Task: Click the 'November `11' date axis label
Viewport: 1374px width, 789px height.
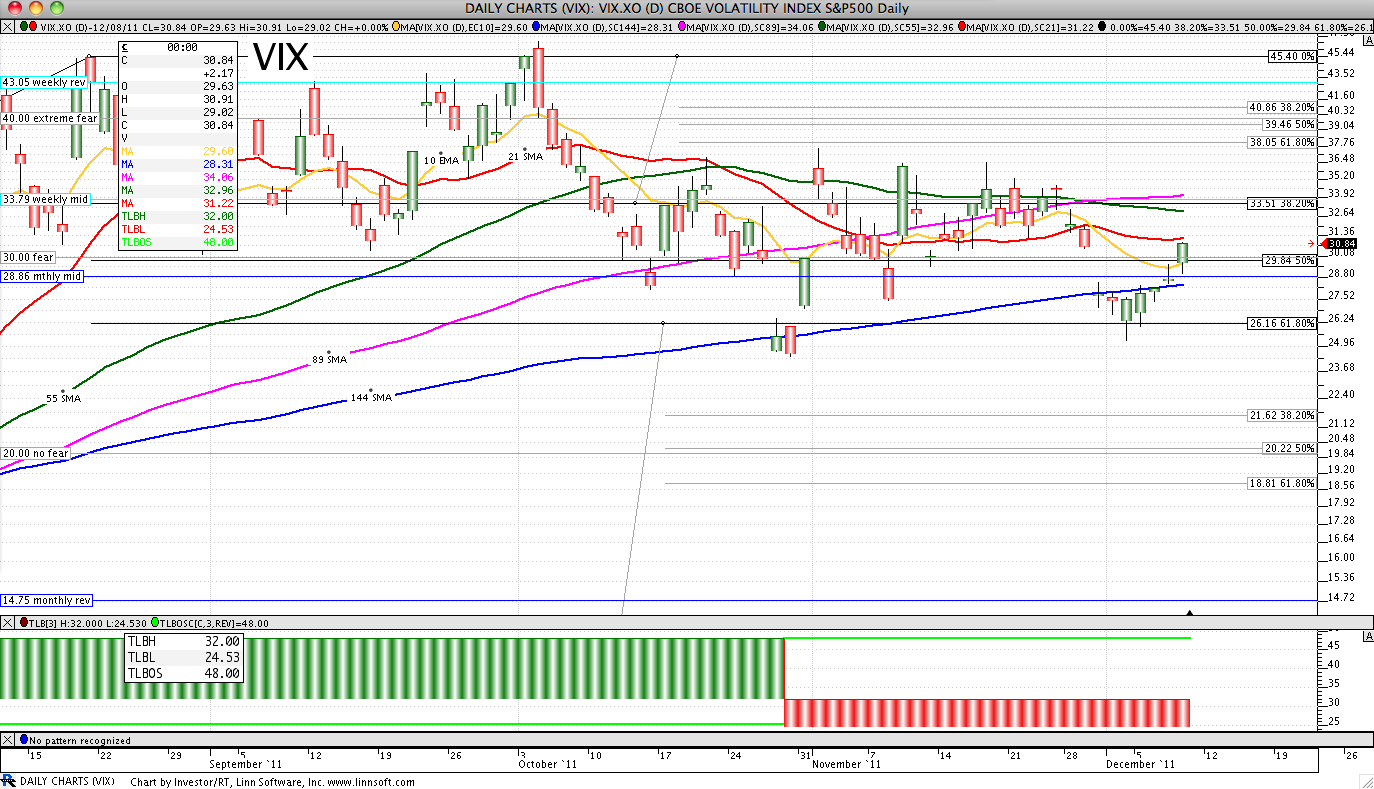Action: tap(847, 763)
